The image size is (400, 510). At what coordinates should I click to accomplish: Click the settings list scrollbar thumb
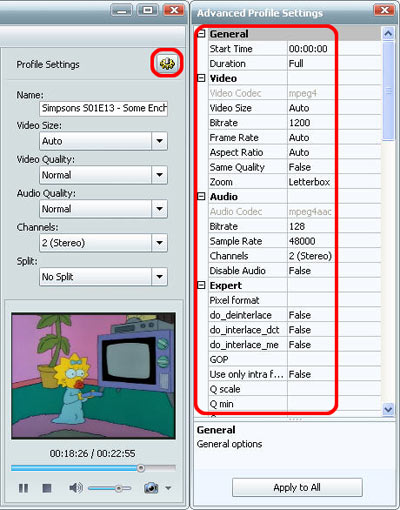coord(388,91)
